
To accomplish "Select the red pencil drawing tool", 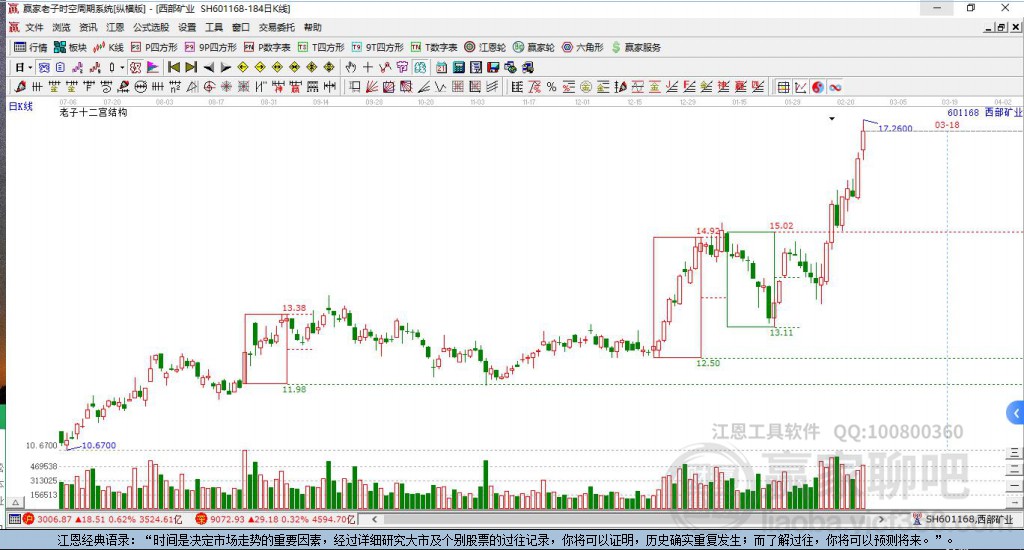I will 20,87.
